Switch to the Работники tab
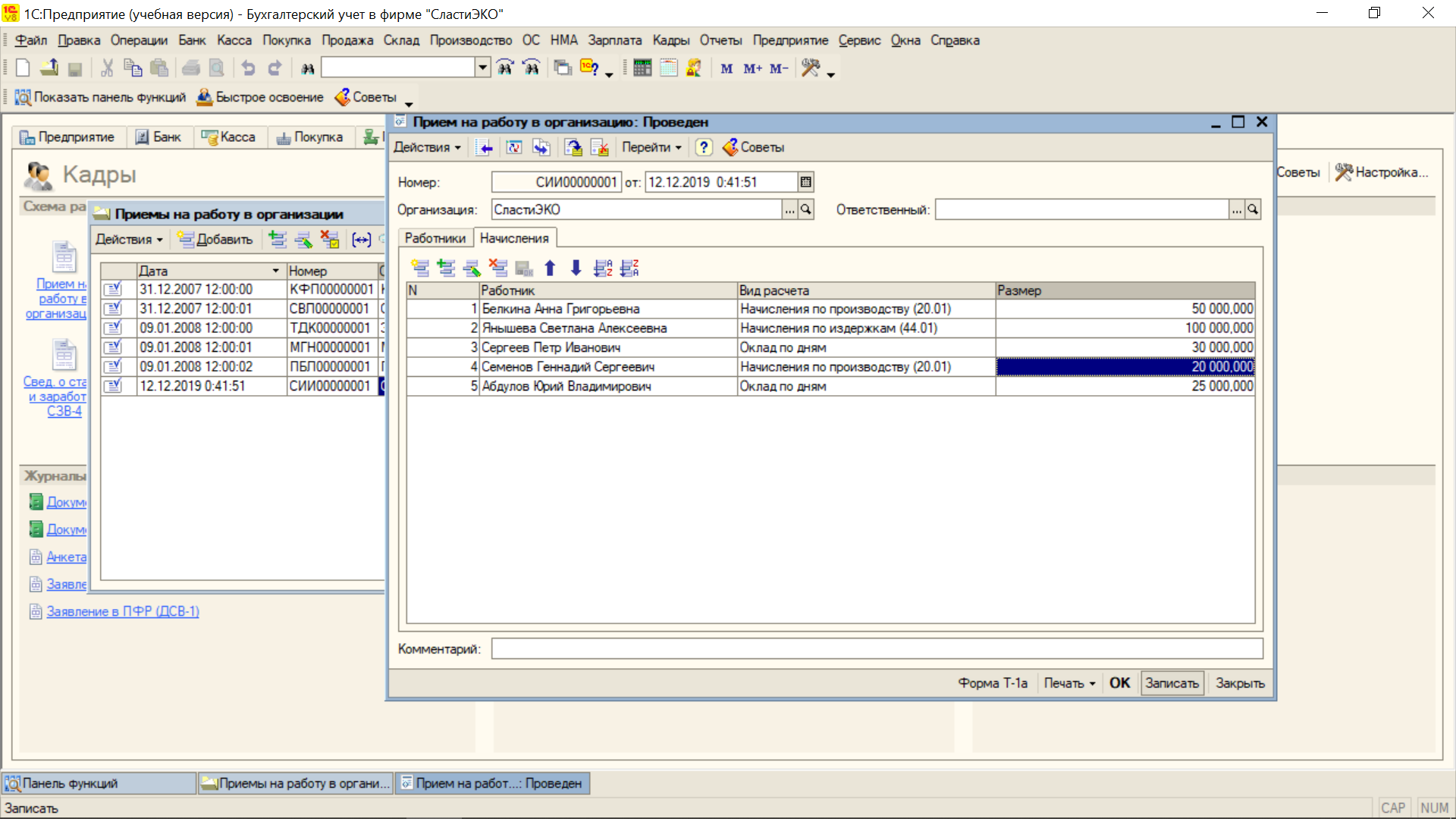Image resolution: width=1456 pixels, height=819 pixels. (x=435, y=238)
